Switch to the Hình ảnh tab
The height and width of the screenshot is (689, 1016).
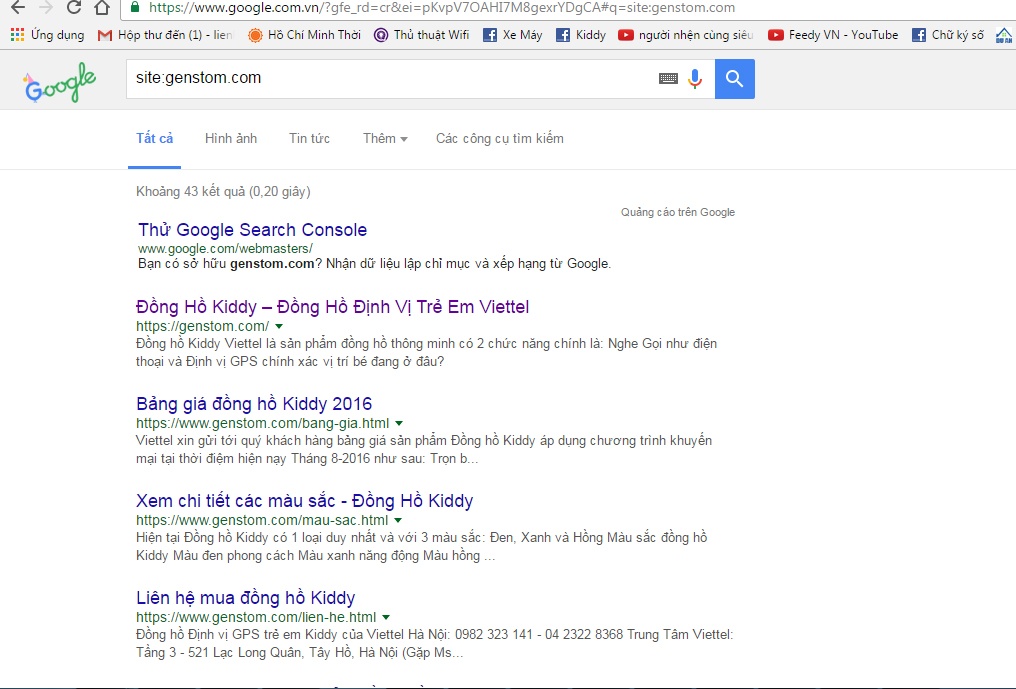pos(231,138)
